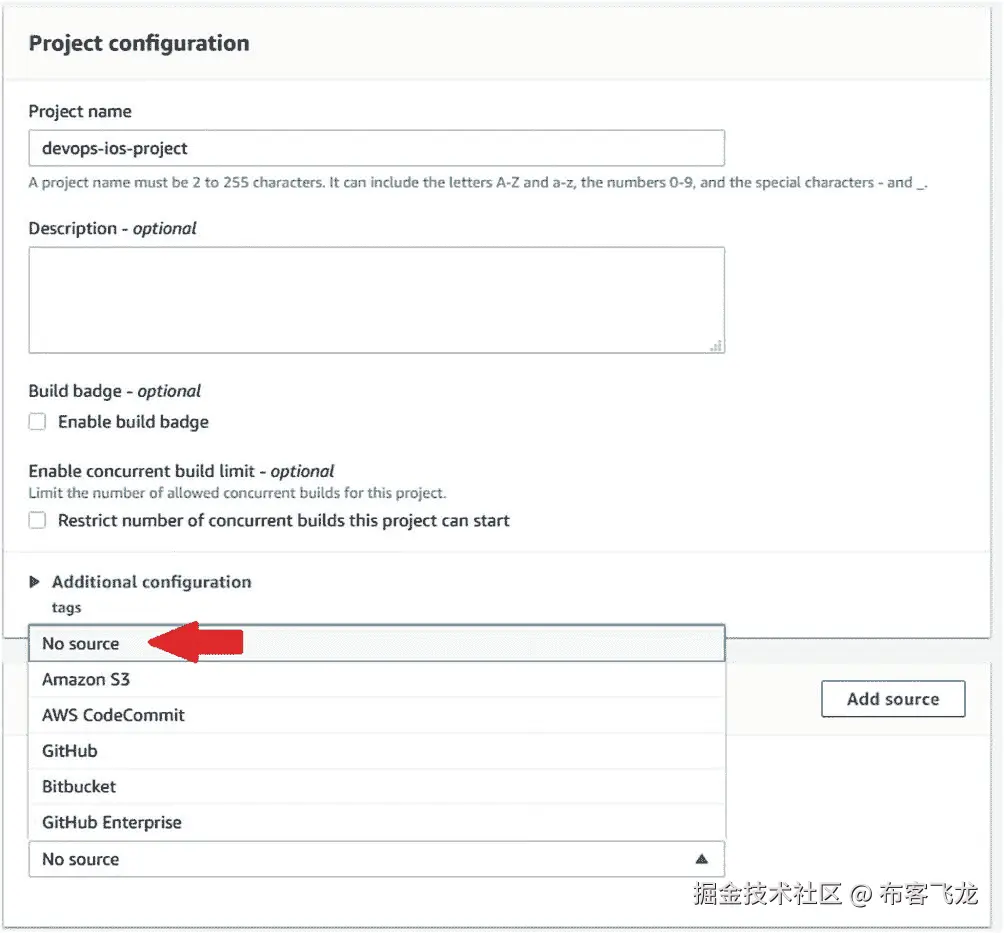Check Restrict number of concurrent builds box

coord(37,520)
